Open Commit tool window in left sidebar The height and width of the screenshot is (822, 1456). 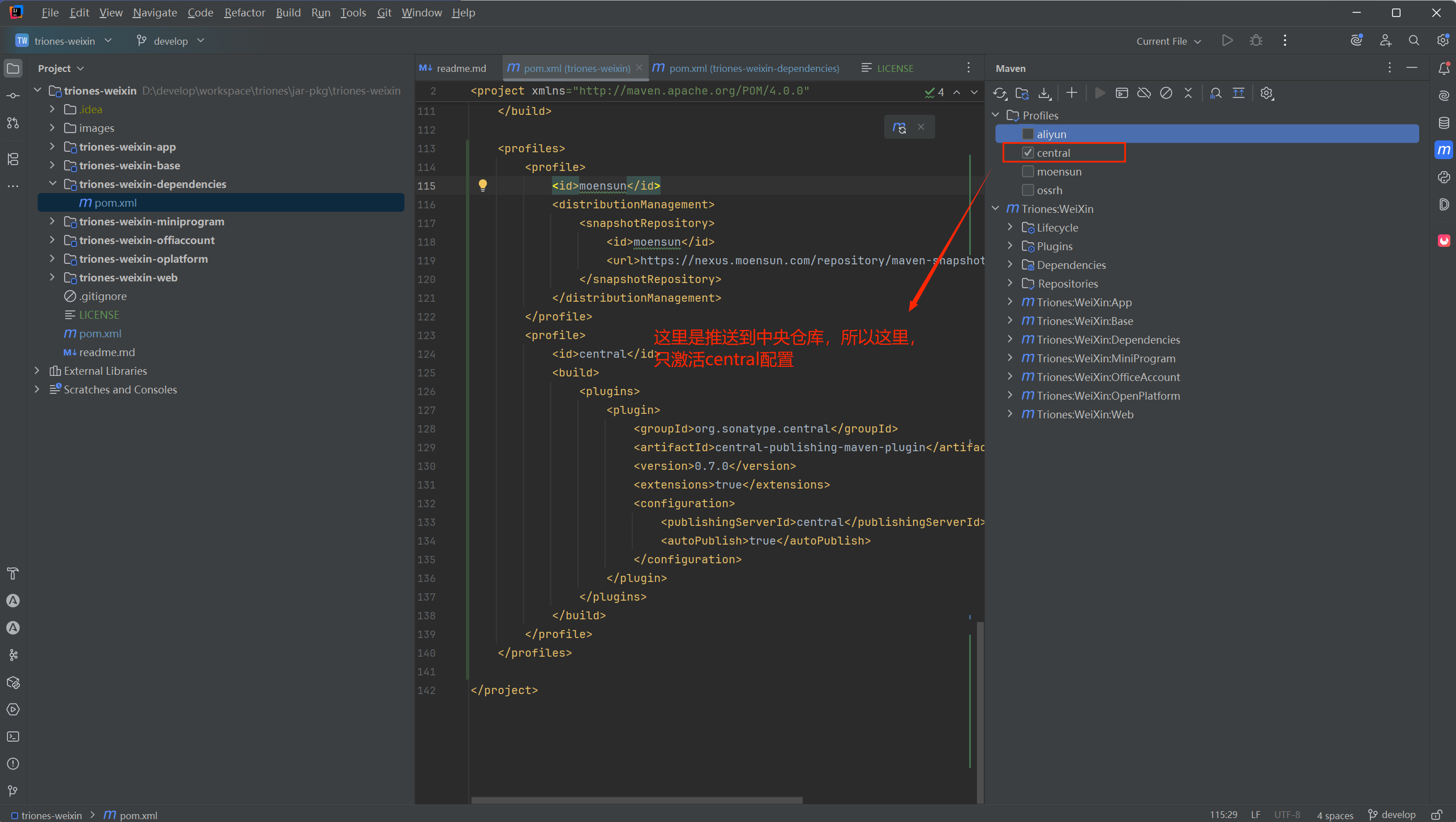pyautogui.click(x=13, y=96)
